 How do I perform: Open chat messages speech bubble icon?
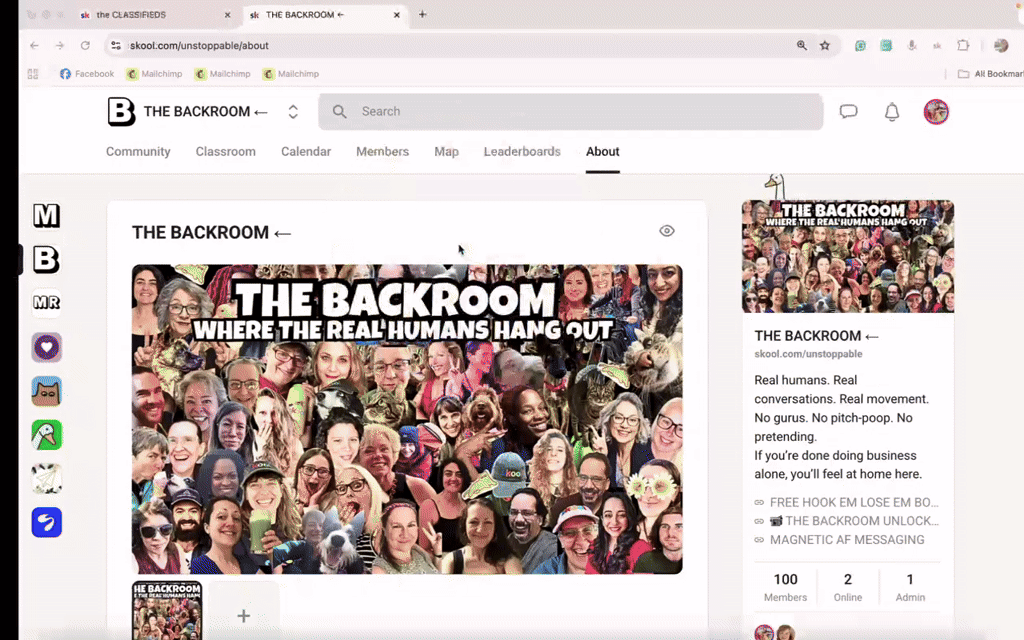click(x=848, y=112)
